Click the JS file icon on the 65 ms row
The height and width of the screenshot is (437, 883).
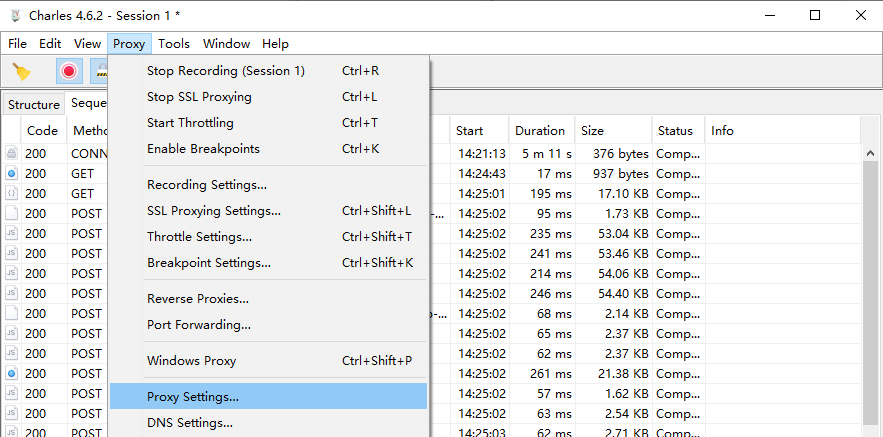tap(11, 333)
